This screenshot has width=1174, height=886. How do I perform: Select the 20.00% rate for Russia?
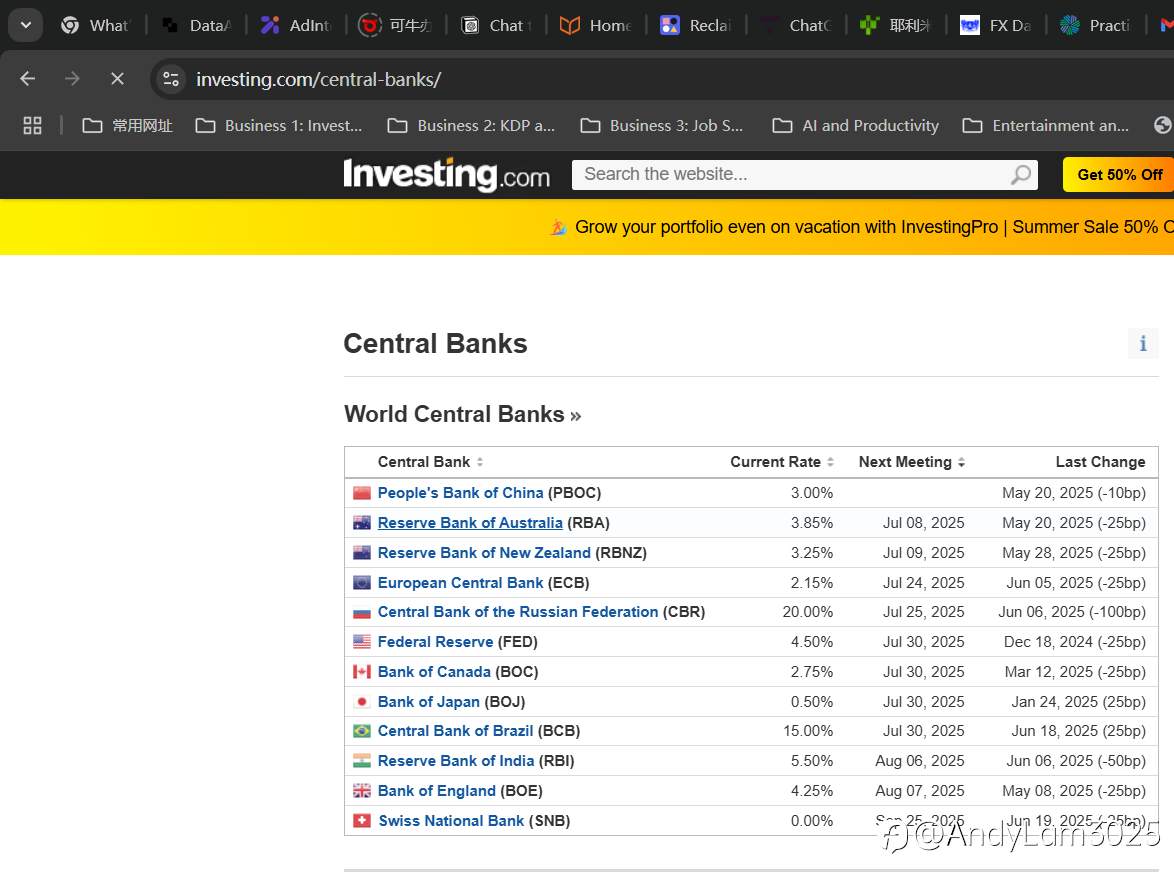point(808,612)
